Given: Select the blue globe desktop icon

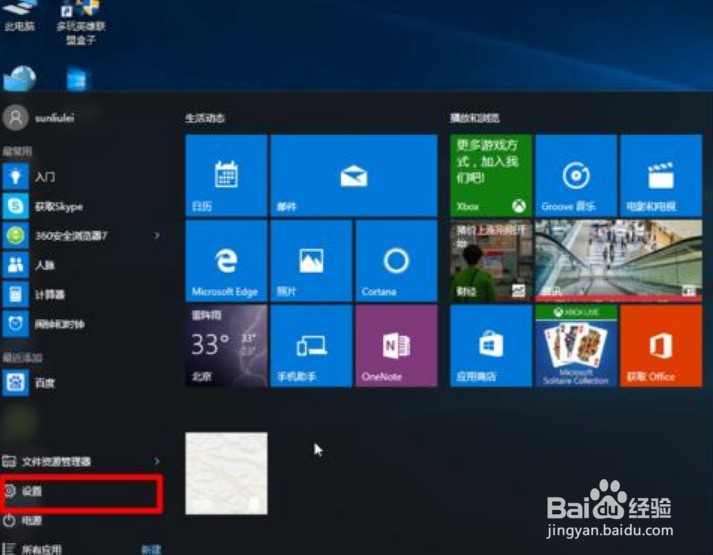Looking at the screenshot, I should point(19,79).
